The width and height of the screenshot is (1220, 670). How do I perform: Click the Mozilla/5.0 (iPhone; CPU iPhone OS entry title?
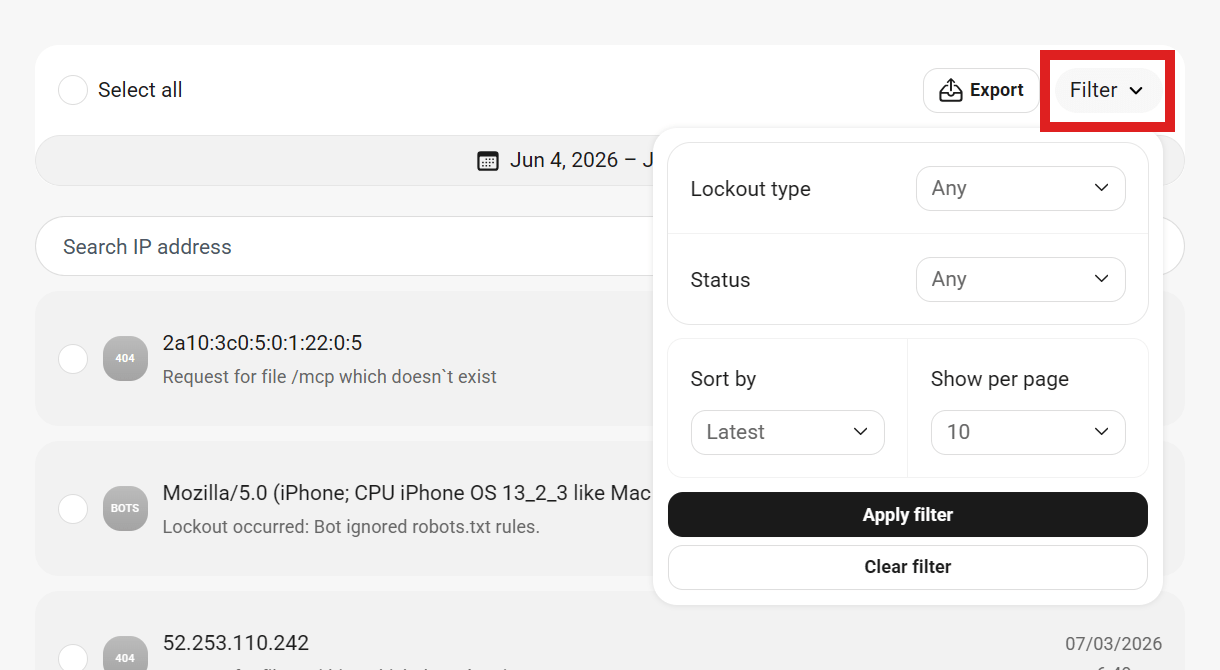(407, 493)
